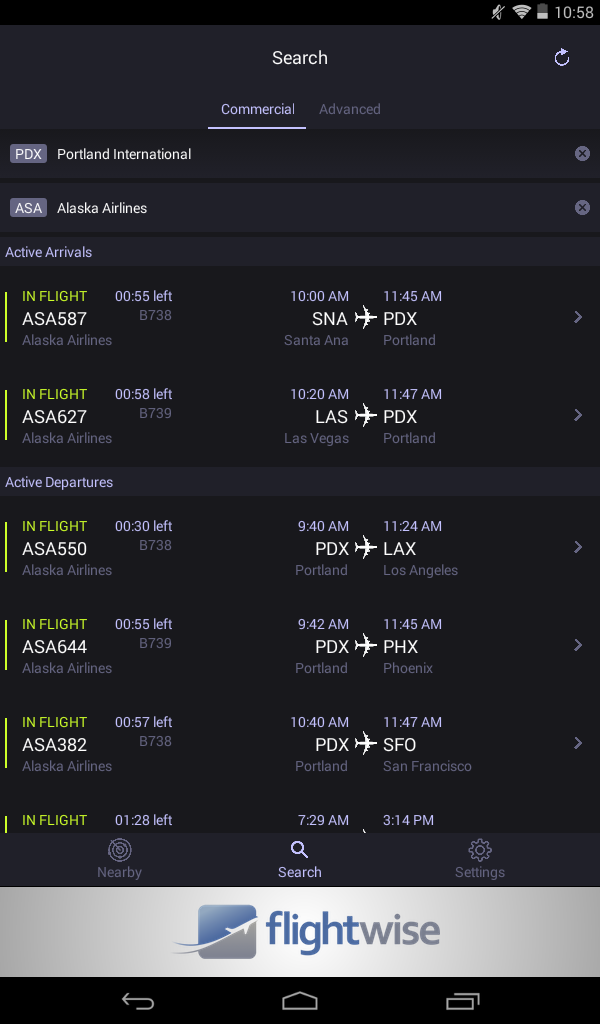Expand ASA587 flight details chevron

tap(578, 317)
